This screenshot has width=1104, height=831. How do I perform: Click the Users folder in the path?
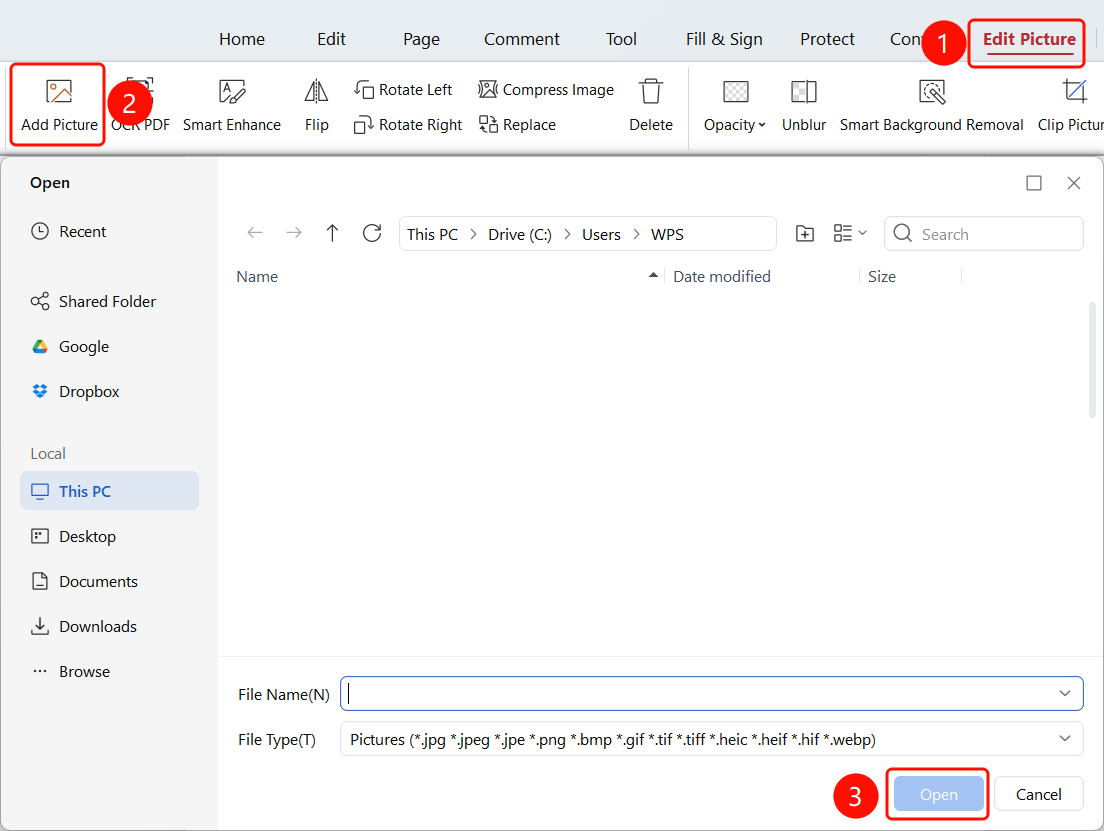[601, 235]
